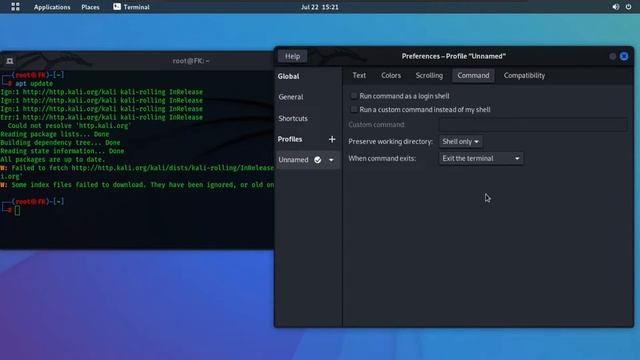Switch to the Scrolling tab
This screenshot has width=640, height=360.
tap(429, 76)
